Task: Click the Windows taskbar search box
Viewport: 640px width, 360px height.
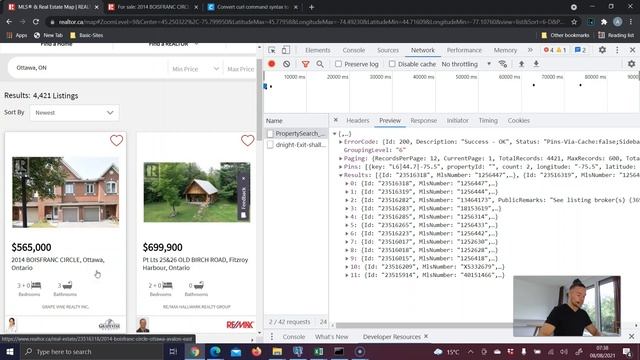Action: 92,351
